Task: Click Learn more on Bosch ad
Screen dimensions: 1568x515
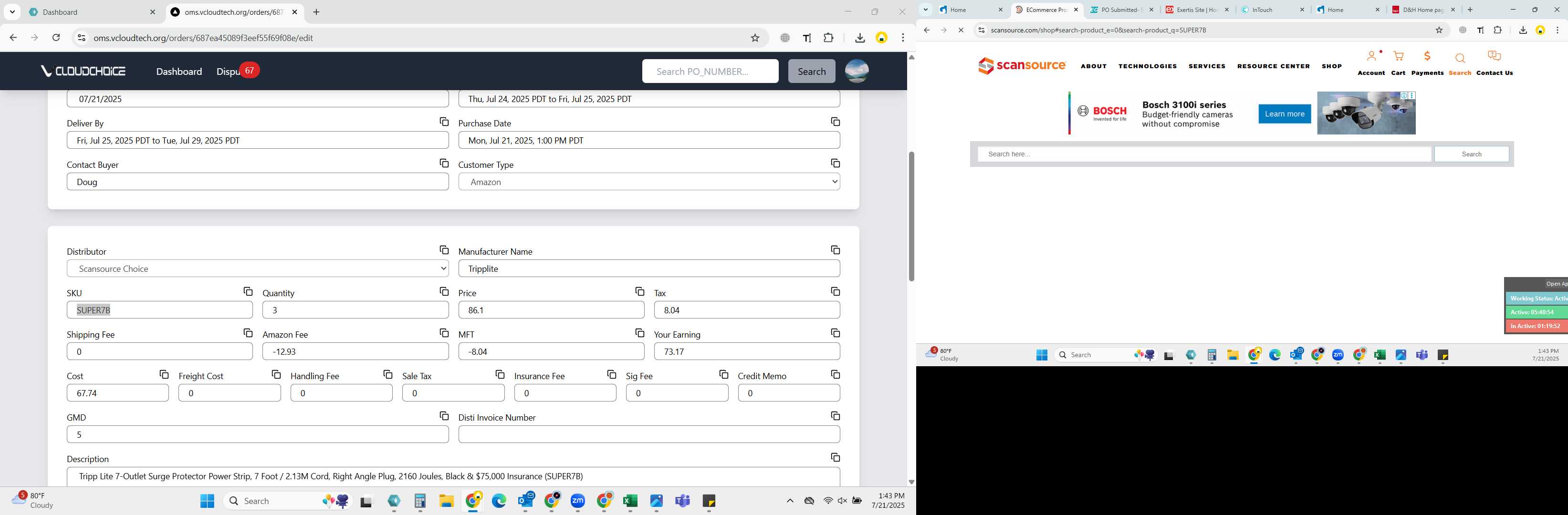Action: pyautogui.click(x=1285, y=113)
